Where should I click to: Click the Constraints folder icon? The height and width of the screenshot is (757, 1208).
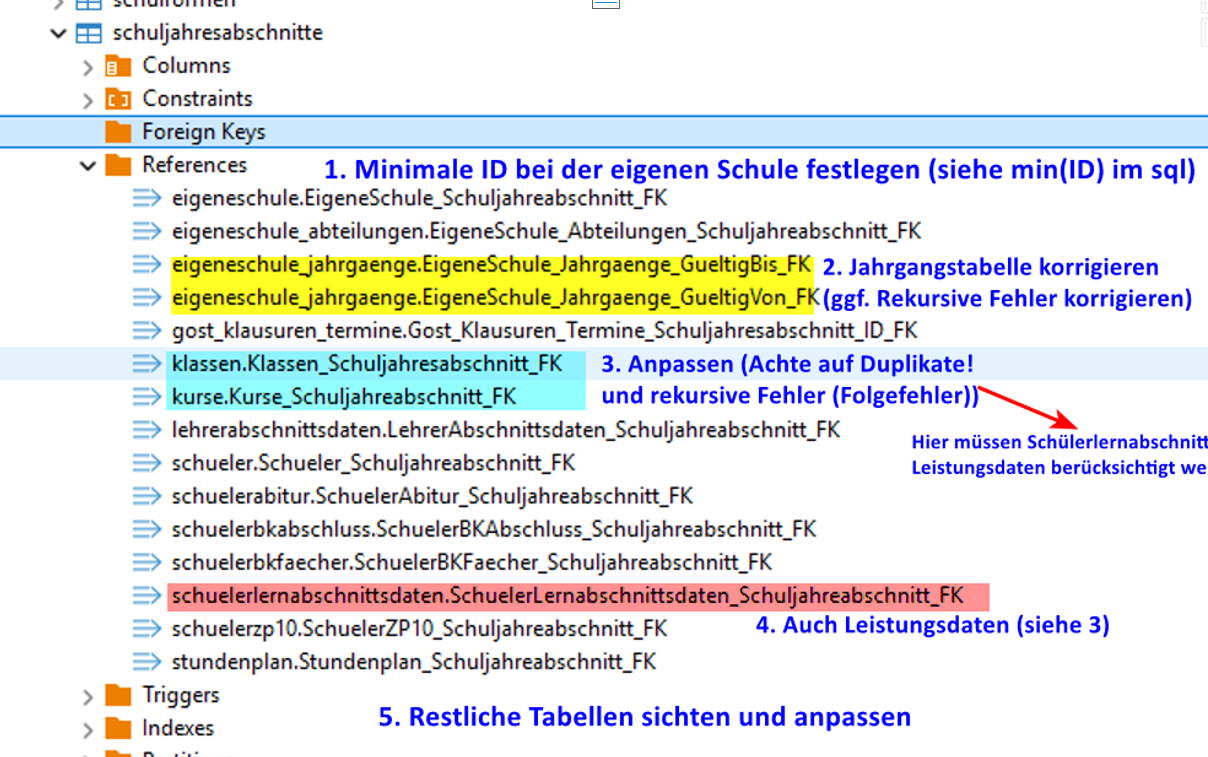(x=118, y=99)
